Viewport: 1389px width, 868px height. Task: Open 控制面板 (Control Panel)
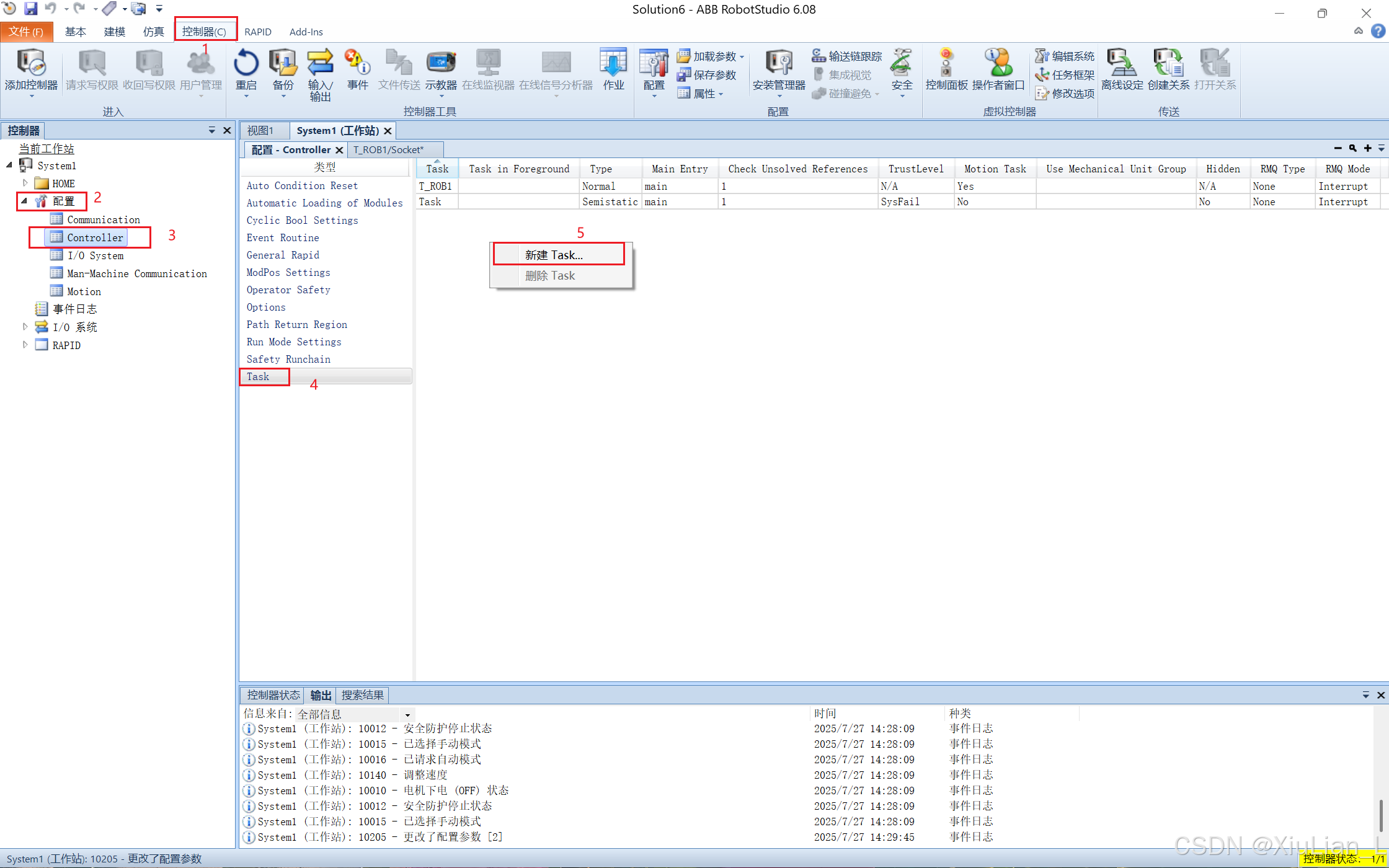coord(946,69)
